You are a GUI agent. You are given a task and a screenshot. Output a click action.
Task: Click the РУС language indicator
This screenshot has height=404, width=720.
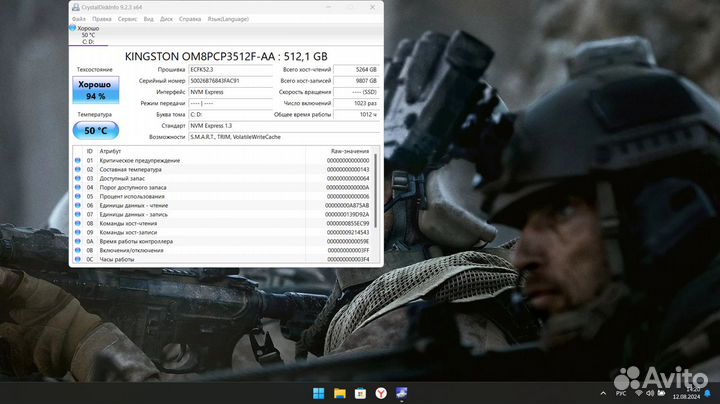[621, 393]
